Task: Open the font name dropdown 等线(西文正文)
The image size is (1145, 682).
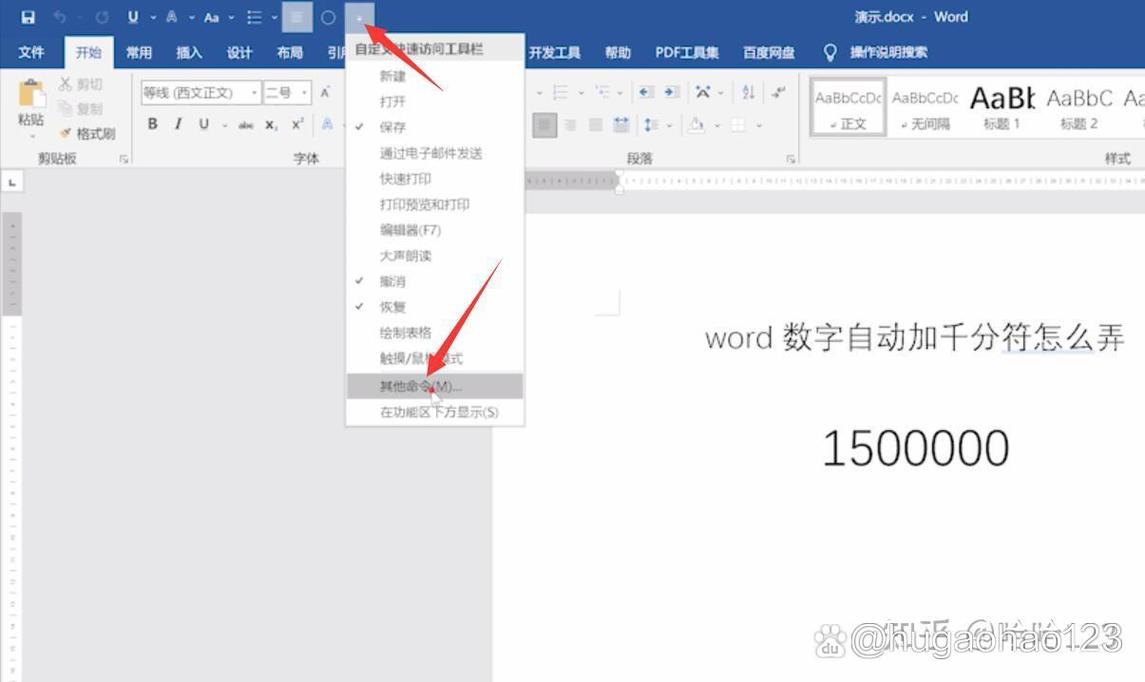Action: pos(253,92)
